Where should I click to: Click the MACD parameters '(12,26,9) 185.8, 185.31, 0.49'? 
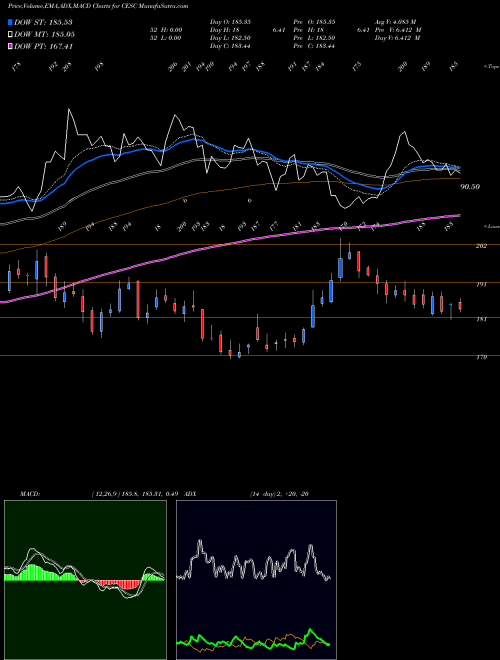pos(136,494)
